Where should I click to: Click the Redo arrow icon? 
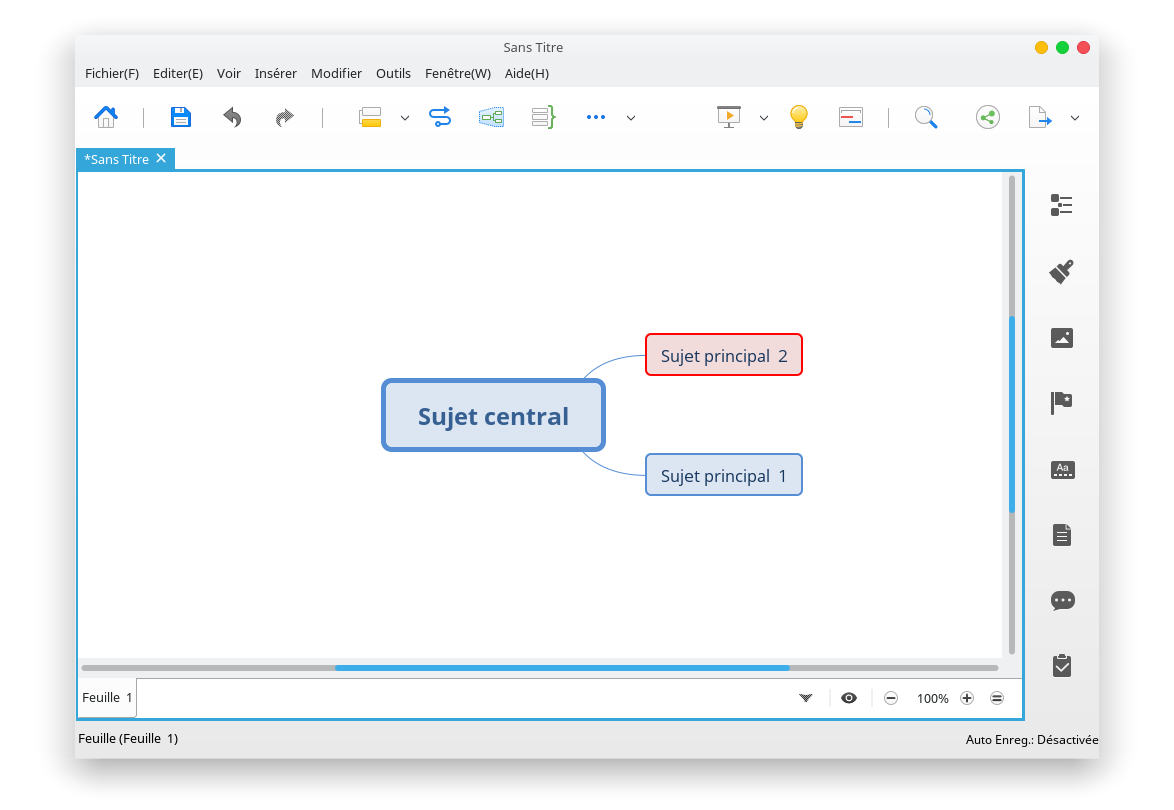284,117
